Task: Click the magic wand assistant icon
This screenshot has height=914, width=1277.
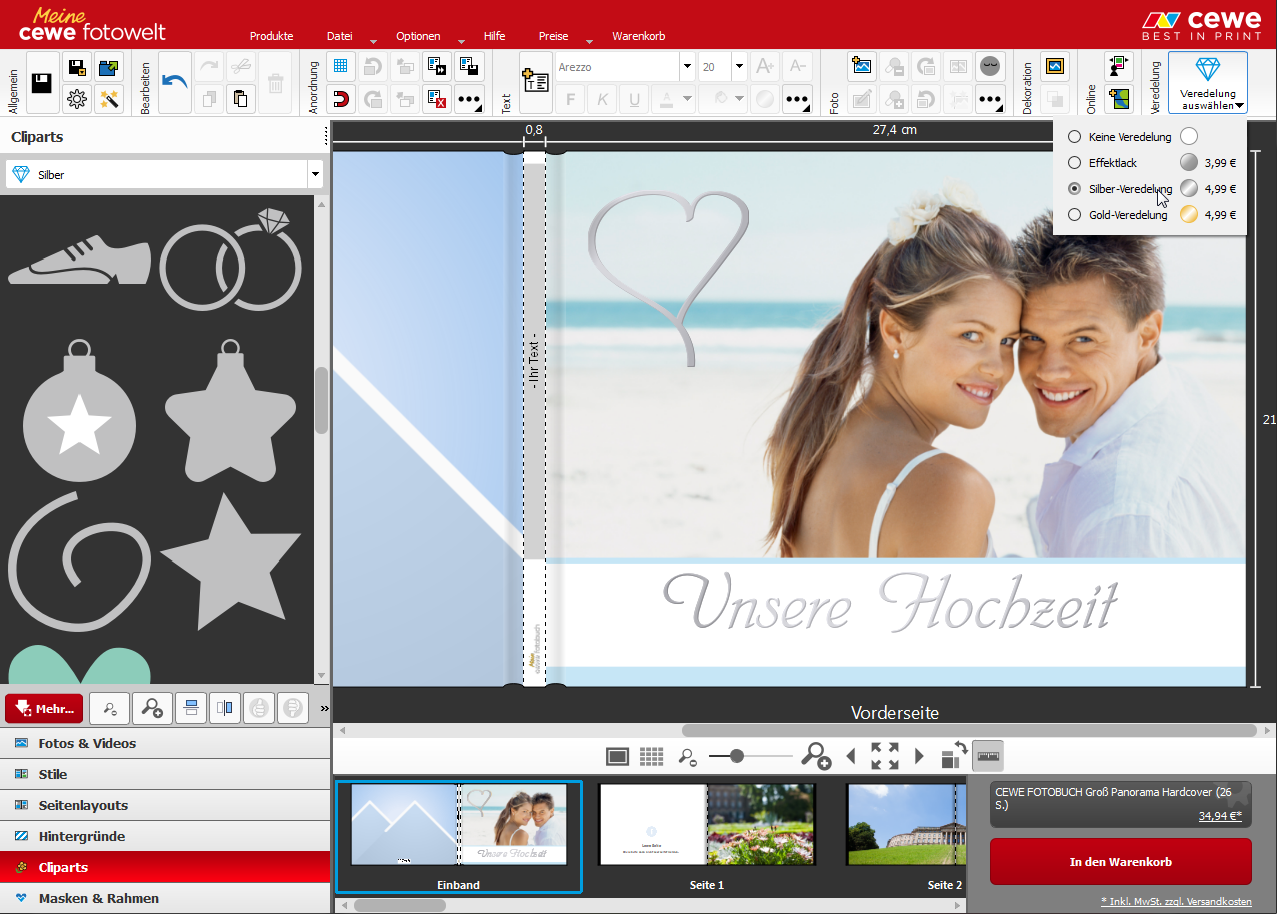Action: click(x=109, y=98)
